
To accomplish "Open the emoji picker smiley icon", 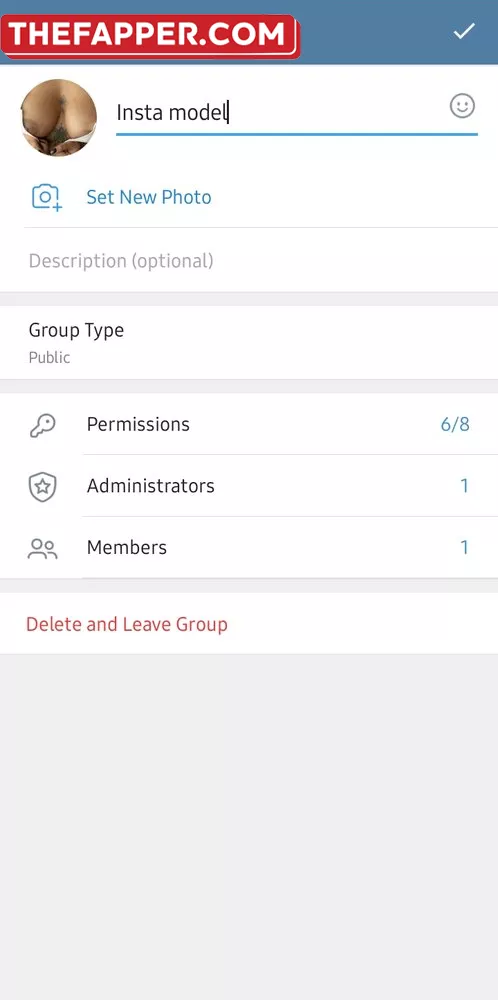I will click(462, 106).
